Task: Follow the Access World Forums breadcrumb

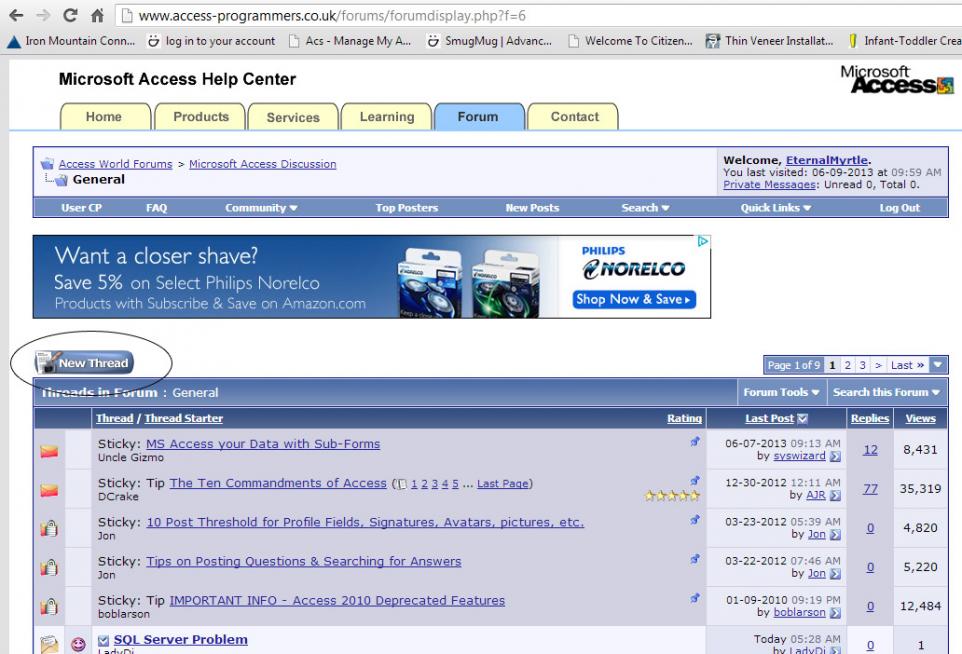Action: click(115, 164)
